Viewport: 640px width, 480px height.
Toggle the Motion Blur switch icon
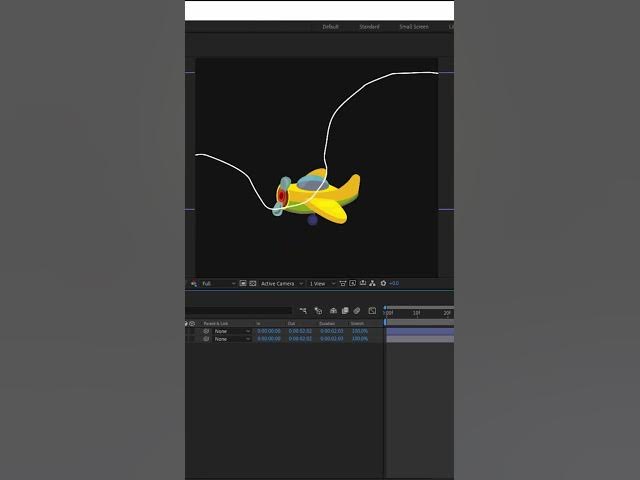click(357, 311)
